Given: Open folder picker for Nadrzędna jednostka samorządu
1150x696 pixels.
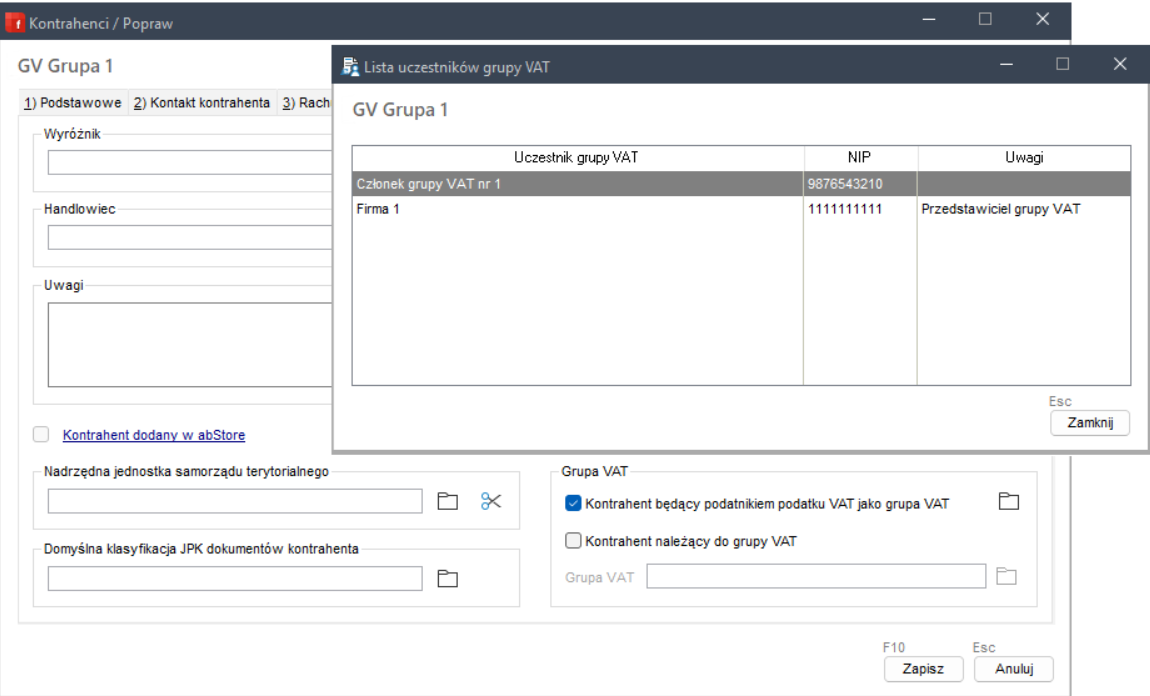Looking at the screenshot, I should tap(447, 502).
